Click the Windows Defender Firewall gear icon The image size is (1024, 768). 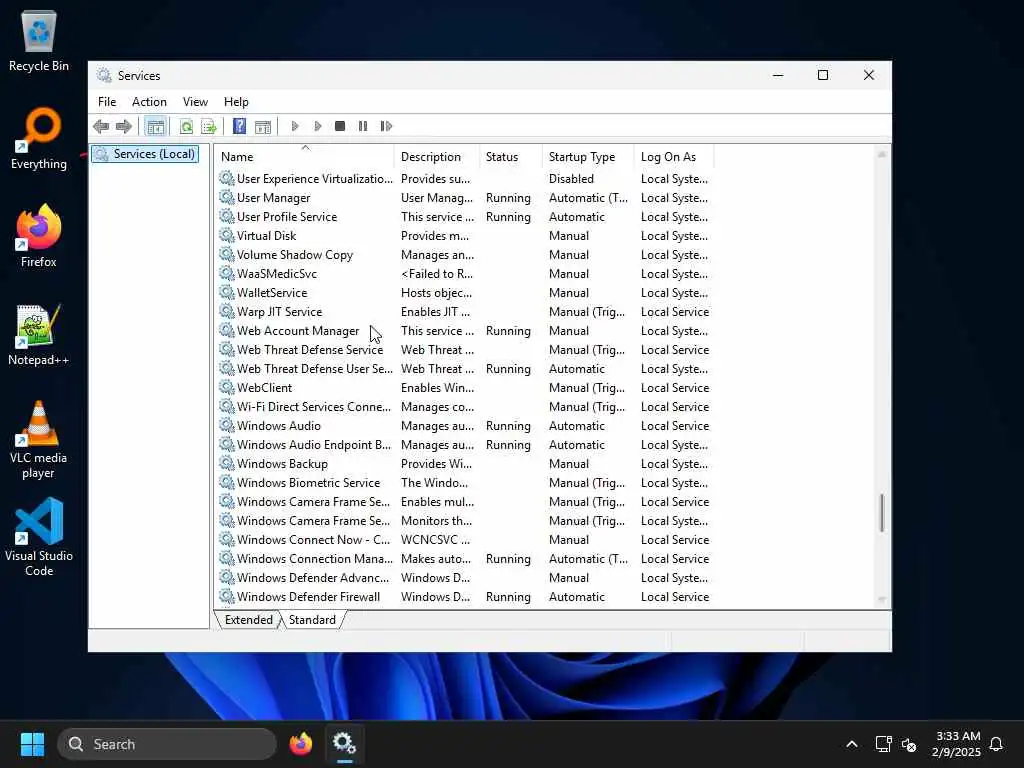click(227, 597)
